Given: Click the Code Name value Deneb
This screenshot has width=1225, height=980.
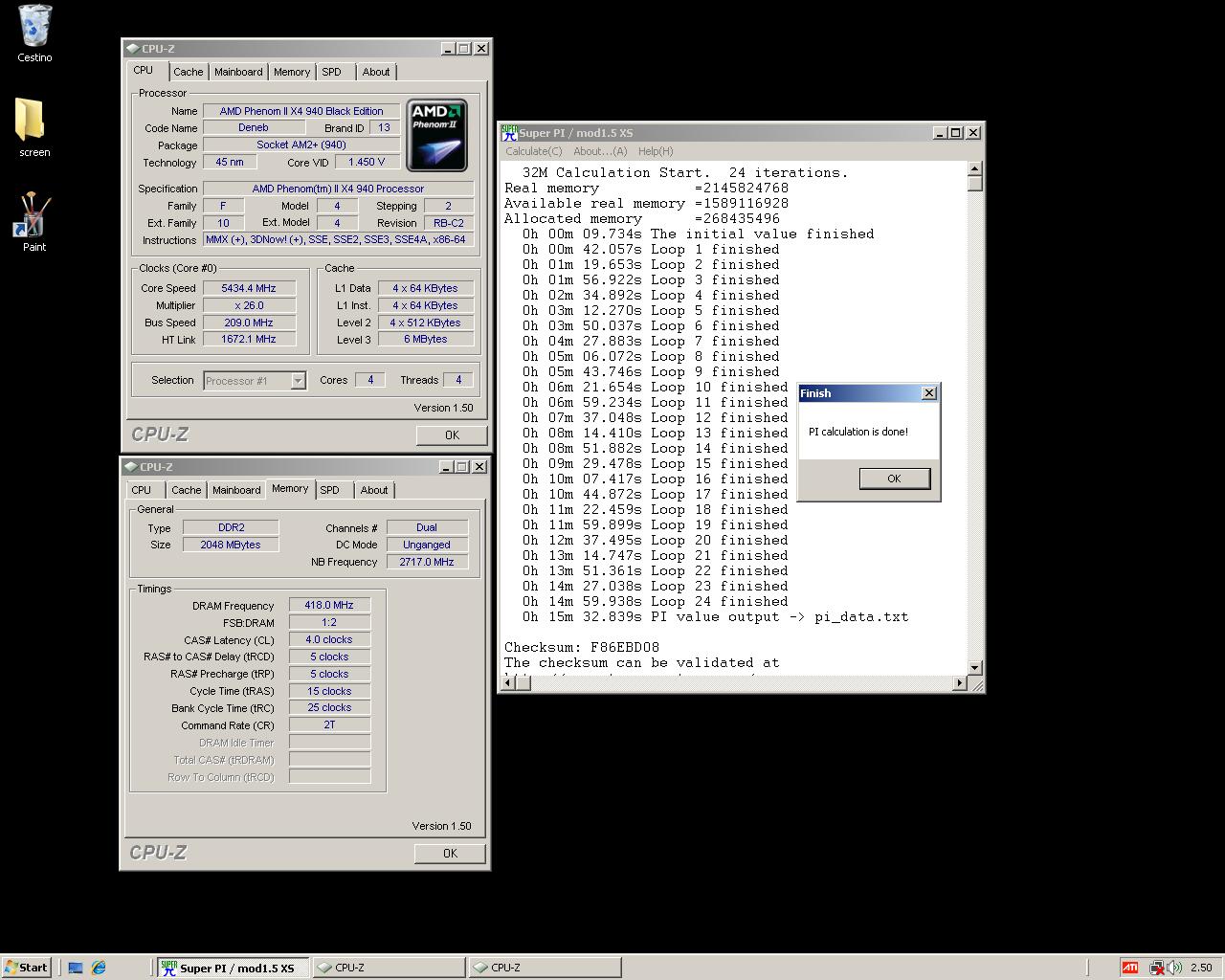Looking at the screenshot, I should click(254, 127).
